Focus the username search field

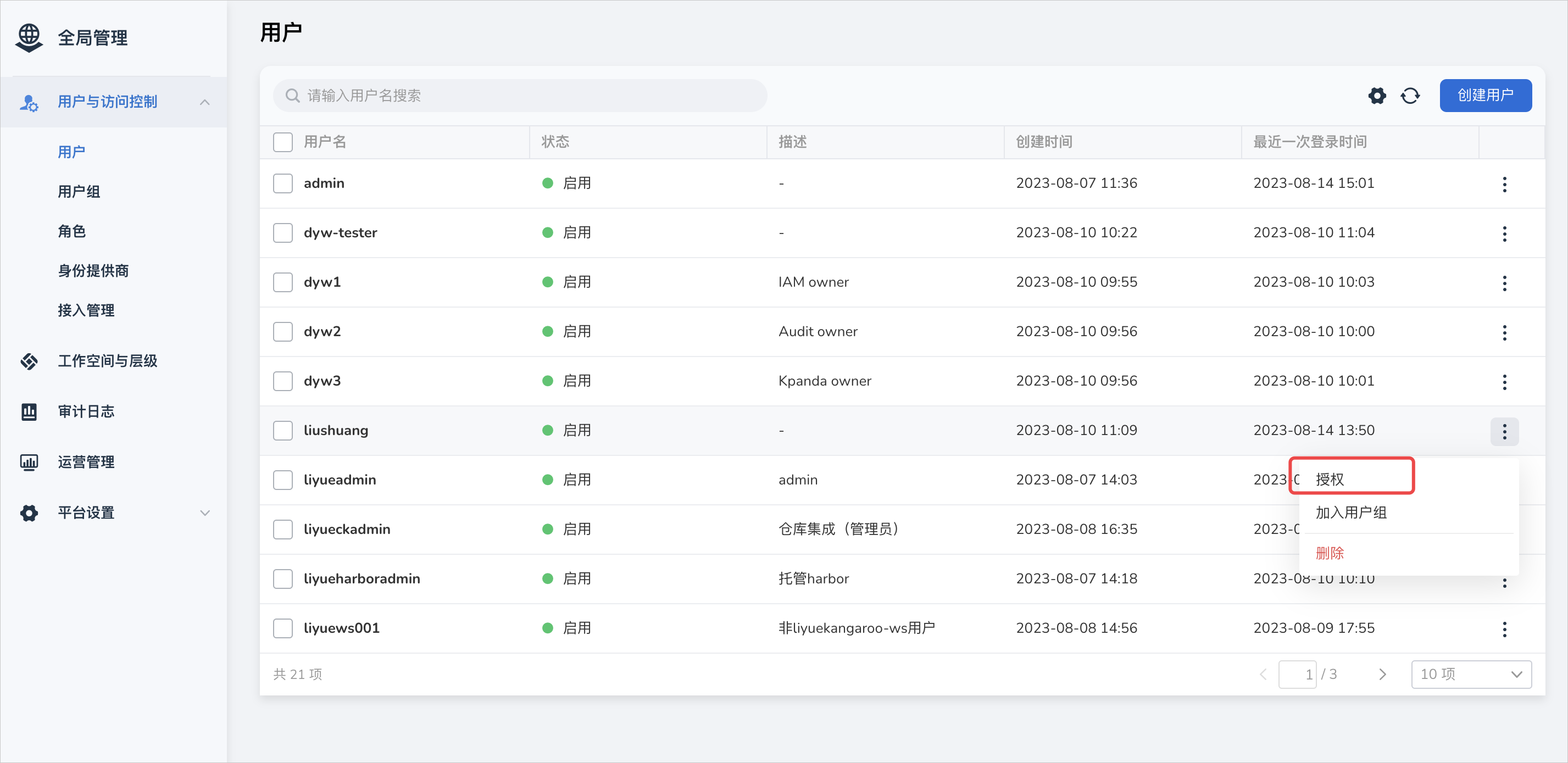tap(520, 96)
